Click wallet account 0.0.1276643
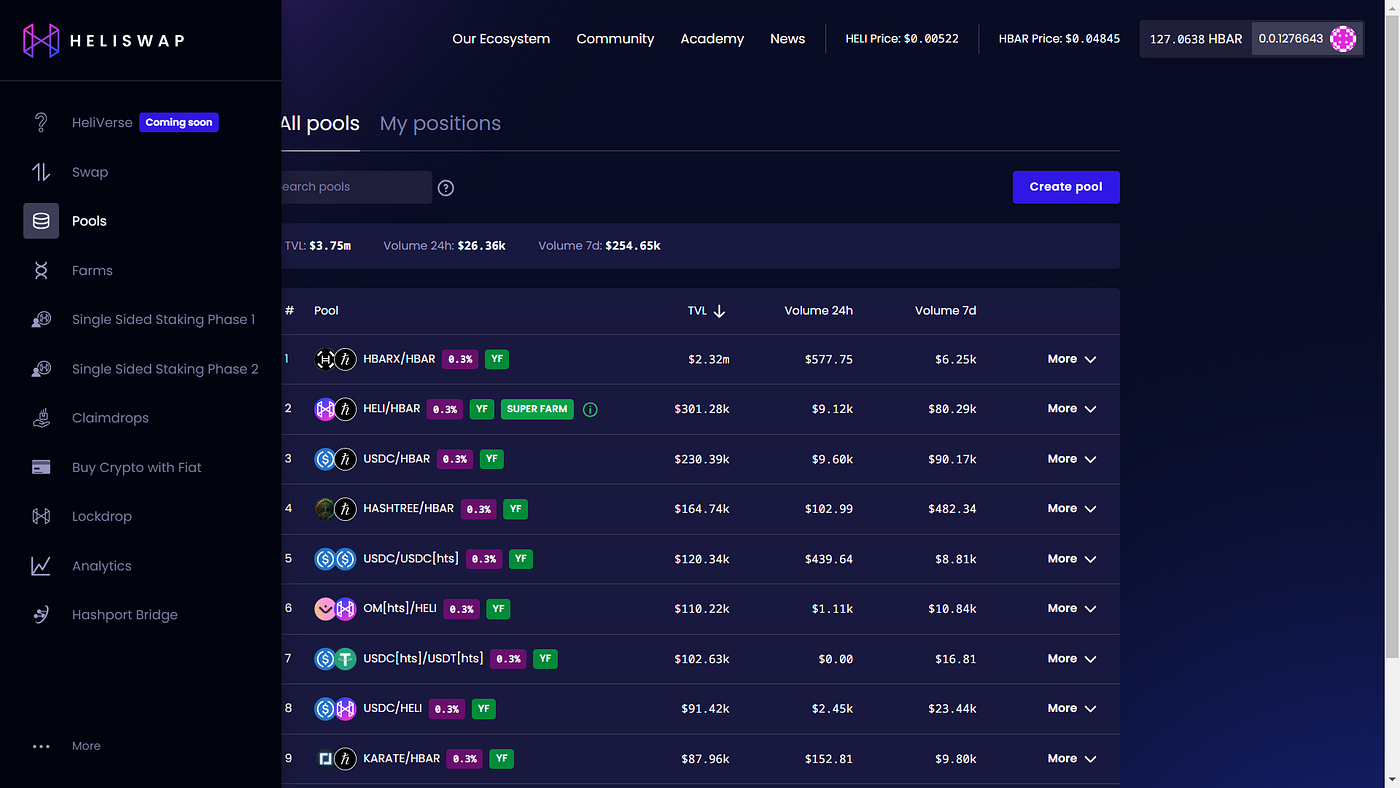 [1307, 39]
